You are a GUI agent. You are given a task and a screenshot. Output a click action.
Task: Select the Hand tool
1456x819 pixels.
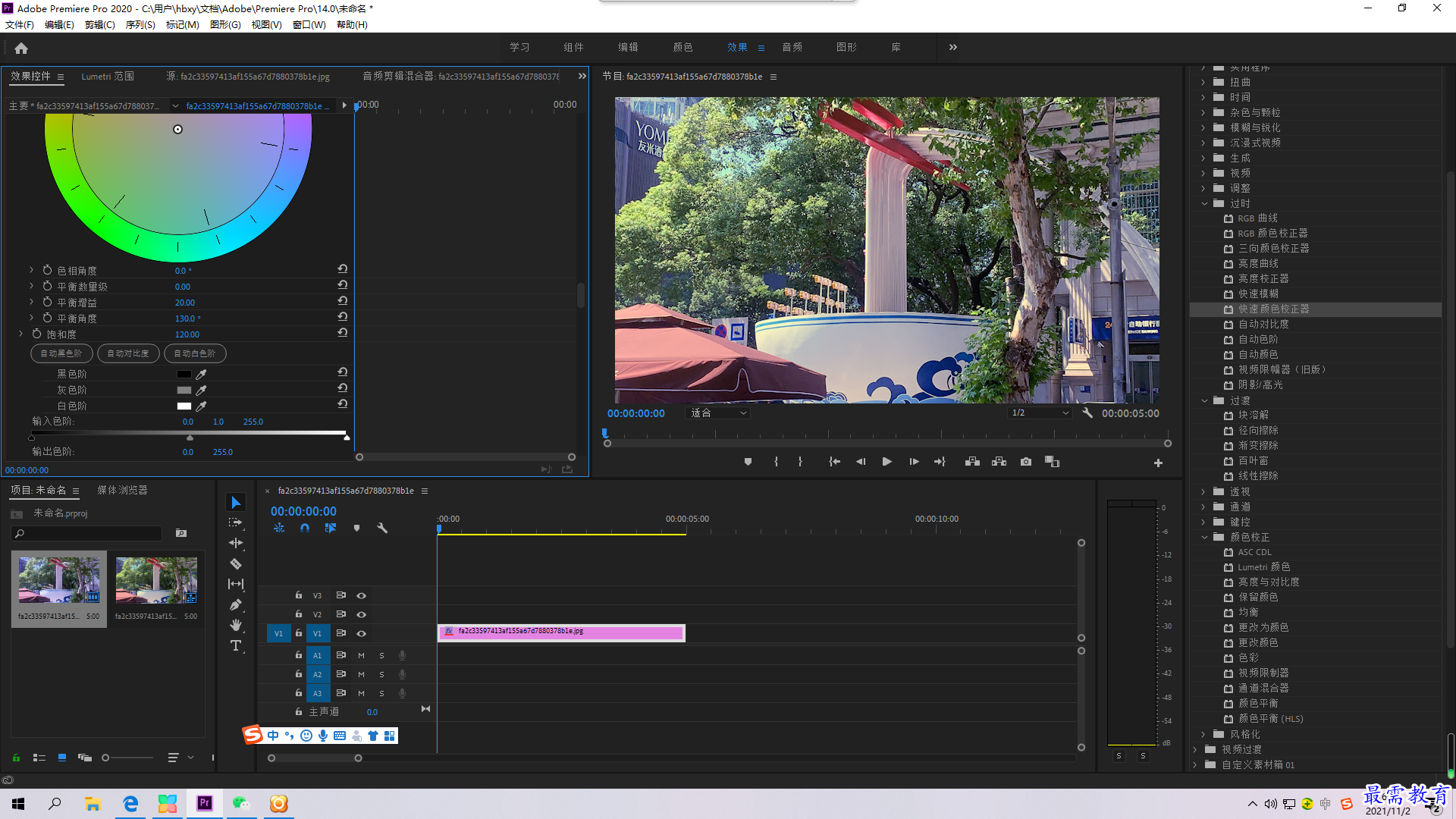coord(236,625)
